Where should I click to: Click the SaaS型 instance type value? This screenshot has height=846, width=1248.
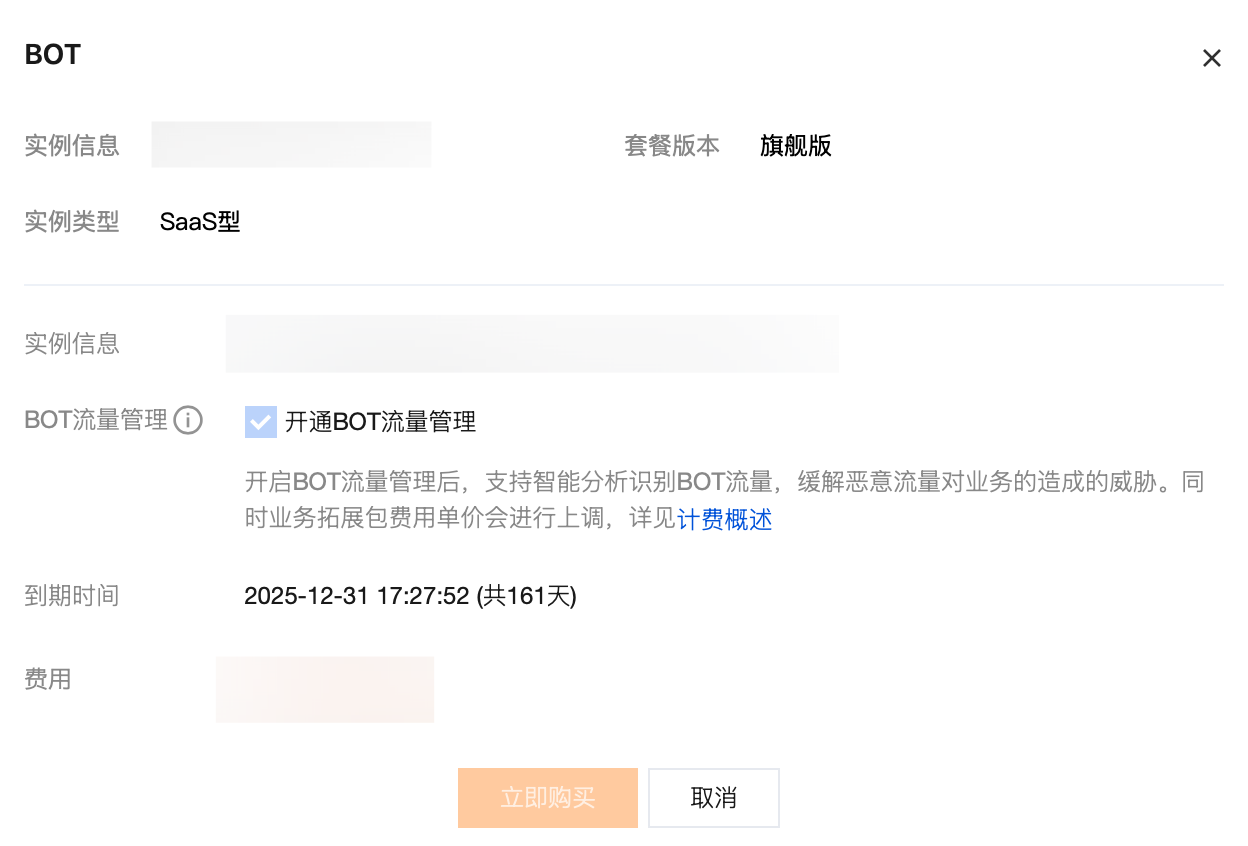pos(200,221)
